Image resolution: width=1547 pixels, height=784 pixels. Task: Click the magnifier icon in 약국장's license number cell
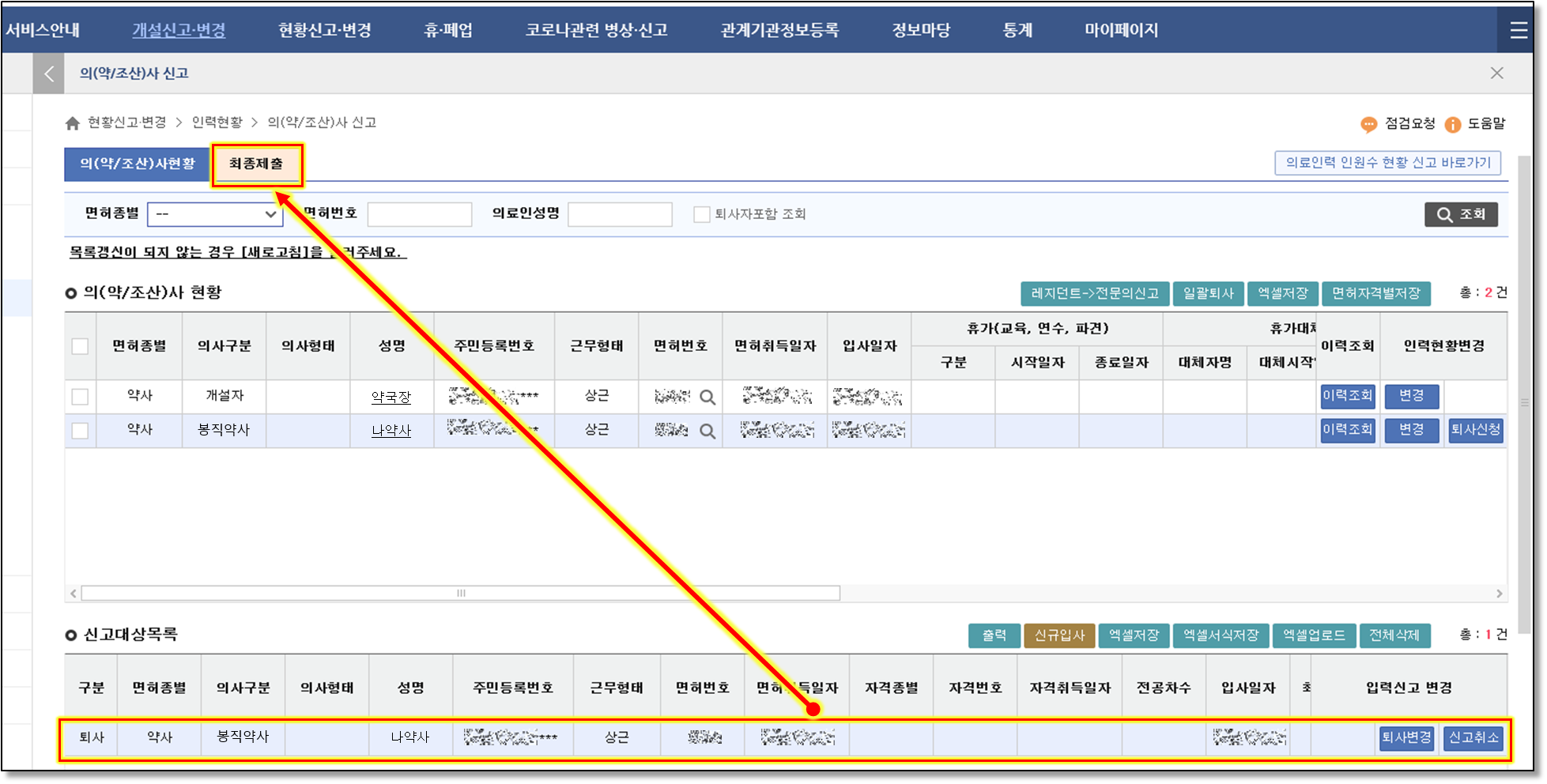click(x=707, y=398)
